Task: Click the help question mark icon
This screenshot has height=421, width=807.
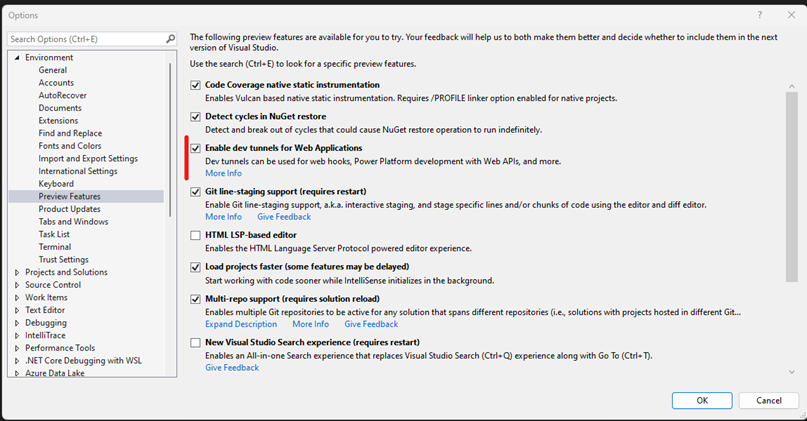Action: point(762,14)
